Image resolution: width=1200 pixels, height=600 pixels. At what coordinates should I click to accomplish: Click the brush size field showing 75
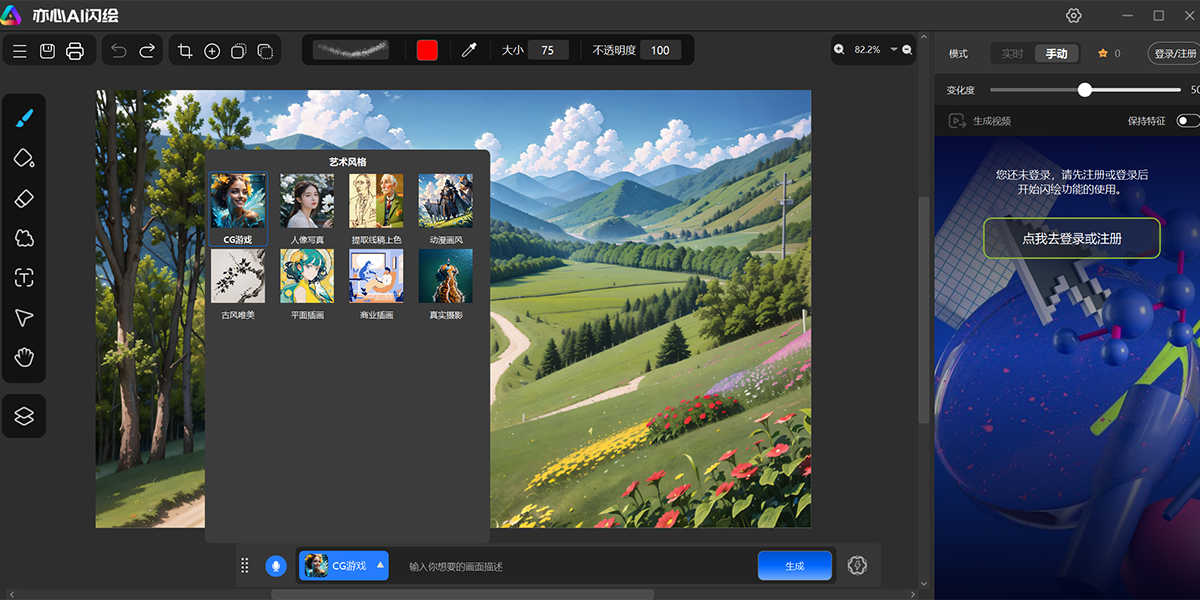click(x=548, y=50)
